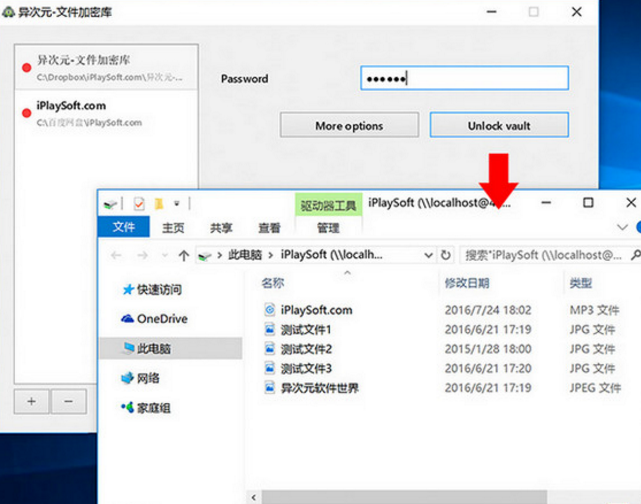The height and width of the screenshot is (504, 641).
Task: Click the refresh button beside address bar
Action: [x=446, y=255]
